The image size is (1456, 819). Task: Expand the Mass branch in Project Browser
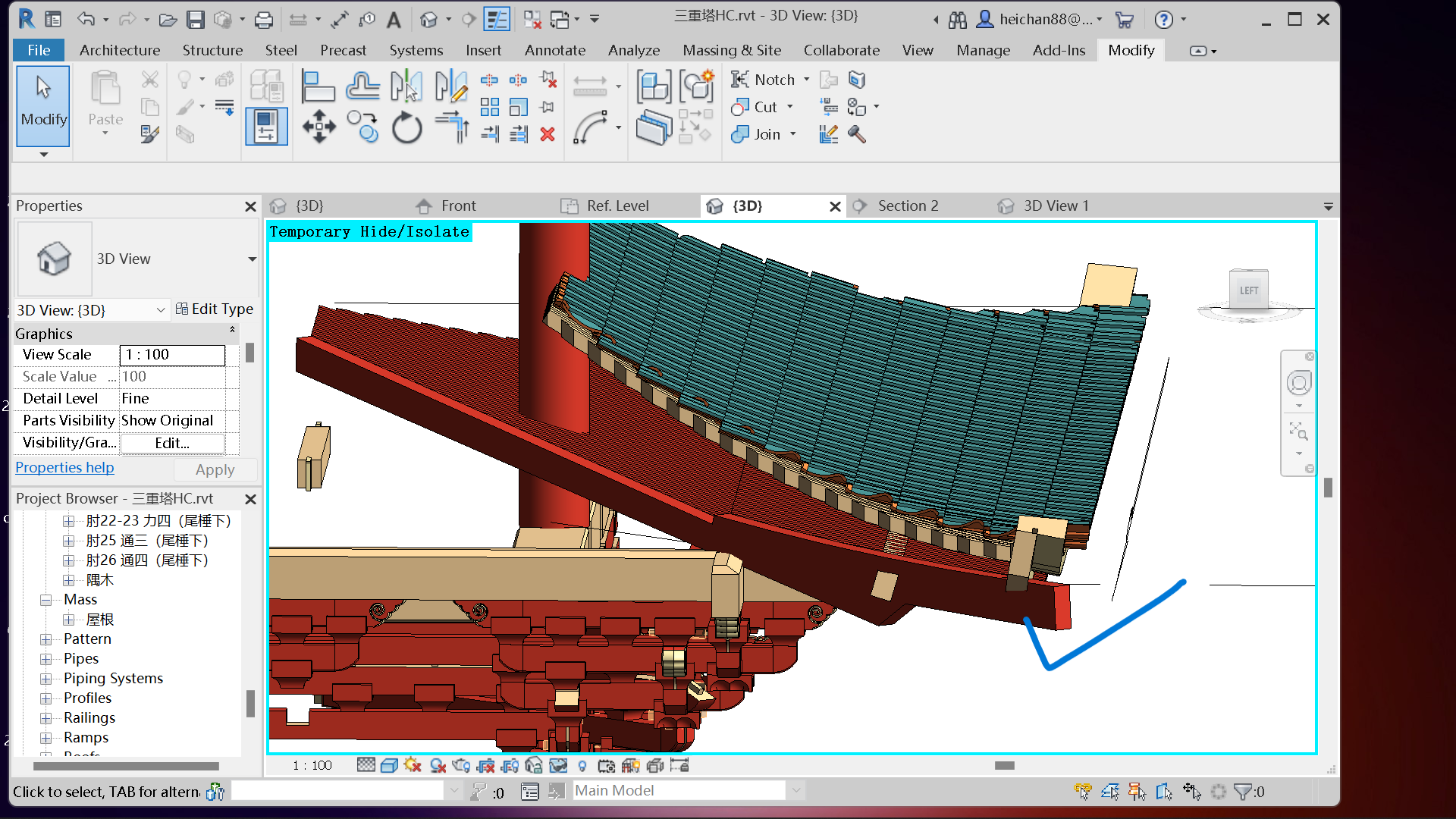click(45, 599)
